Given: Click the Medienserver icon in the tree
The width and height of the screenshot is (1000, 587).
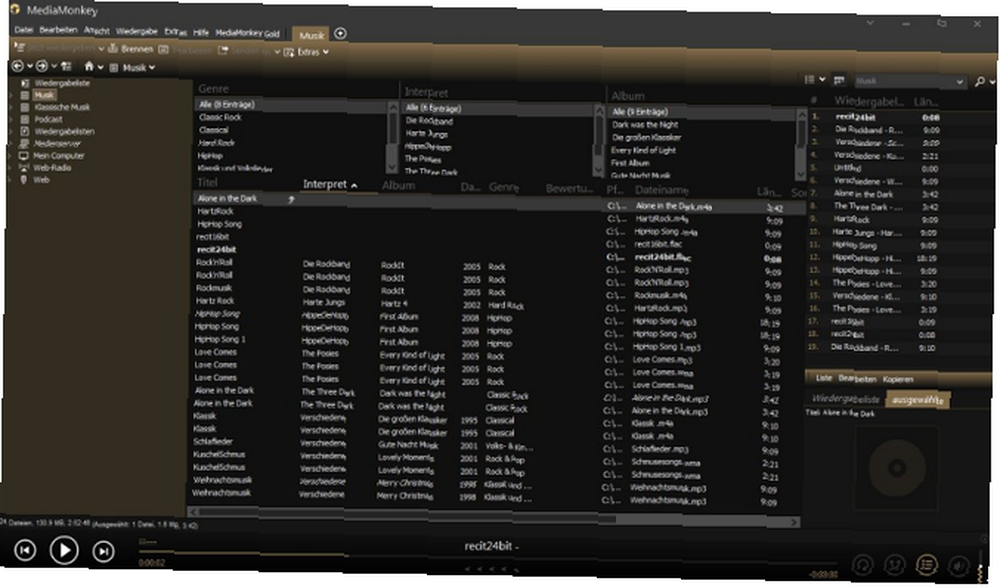Looking at the screenshot, I should [x=25, y=144].
